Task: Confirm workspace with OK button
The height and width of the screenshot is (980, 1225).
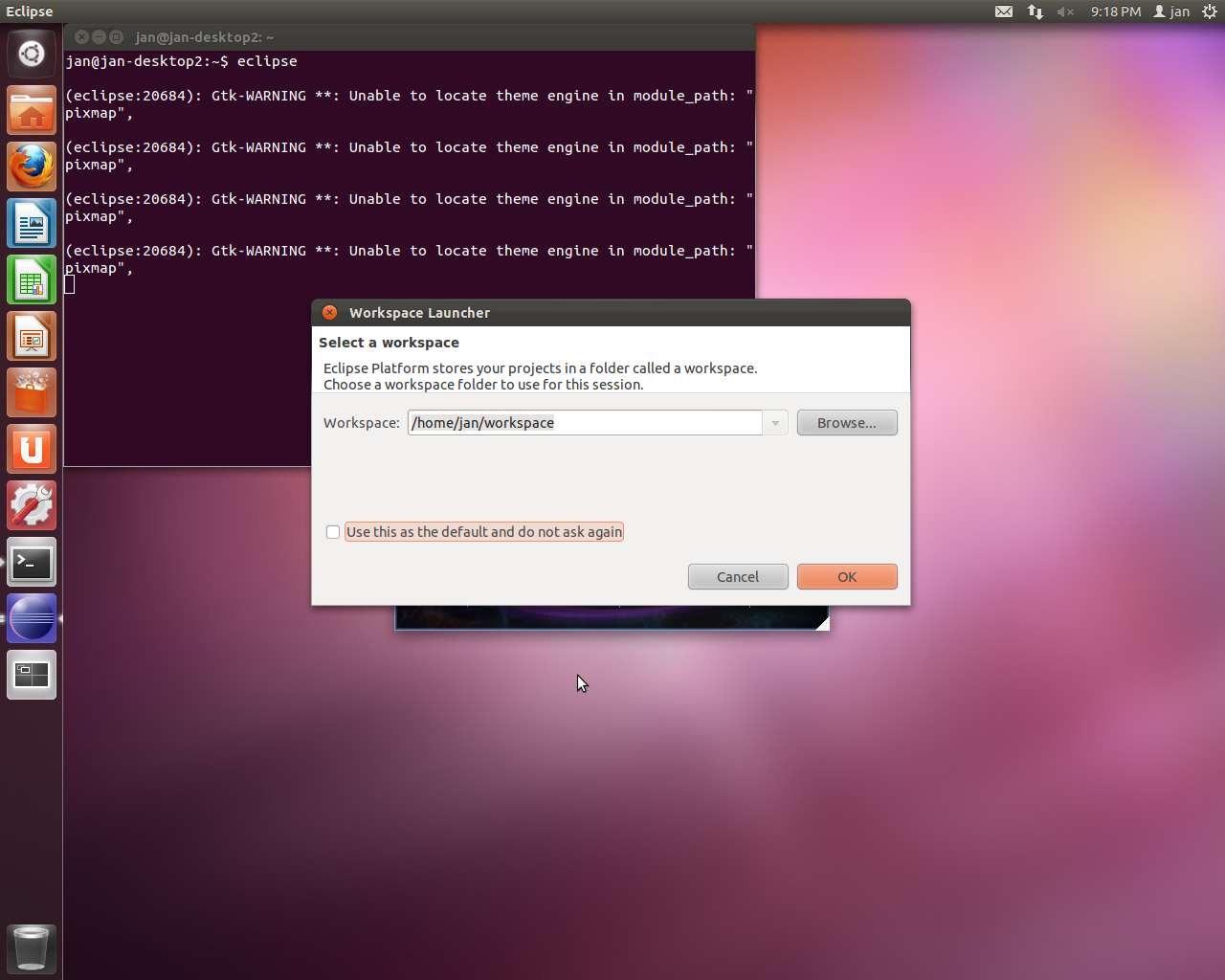Action: click(x=847, y=577)
